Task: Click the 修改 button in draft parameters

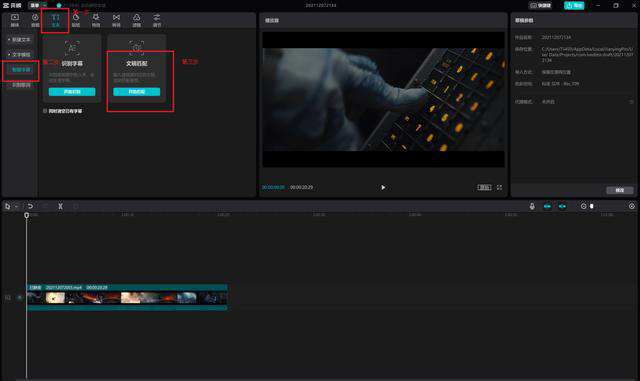Action: 620,190
